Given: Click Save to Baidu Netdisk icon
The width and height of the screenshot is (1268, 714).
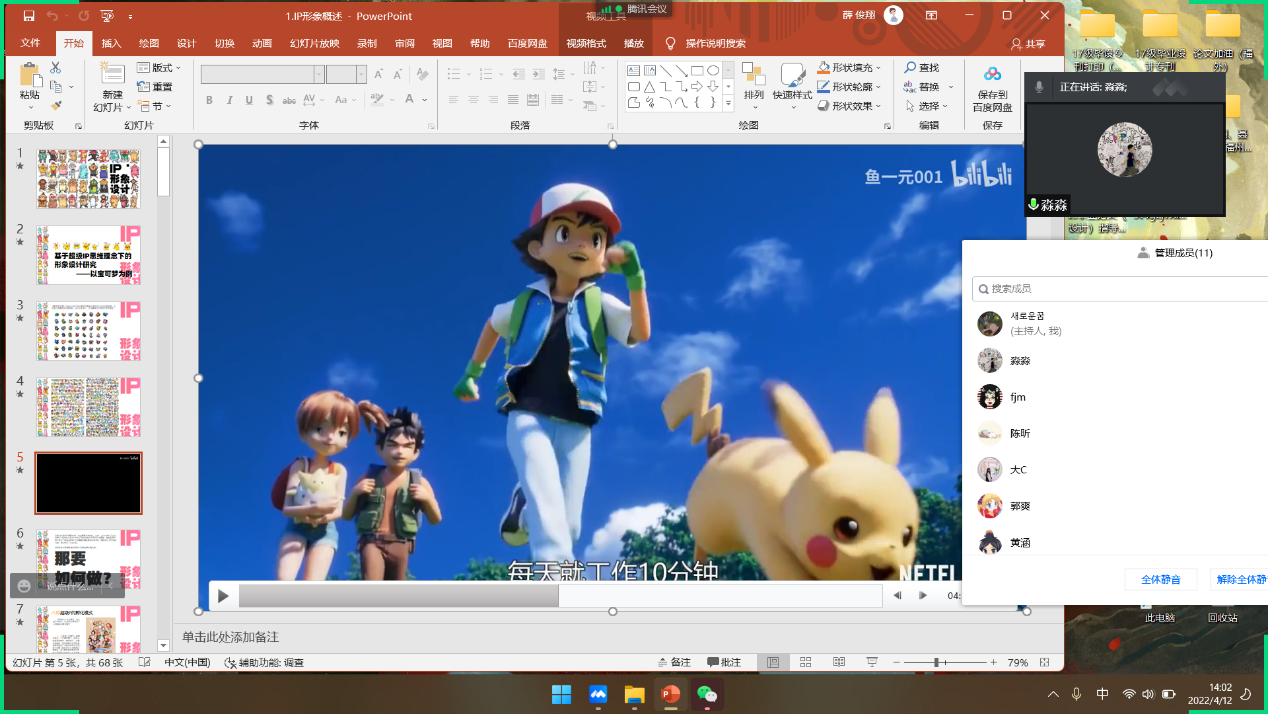Looking at the screenshot, I should click(992, 74).
